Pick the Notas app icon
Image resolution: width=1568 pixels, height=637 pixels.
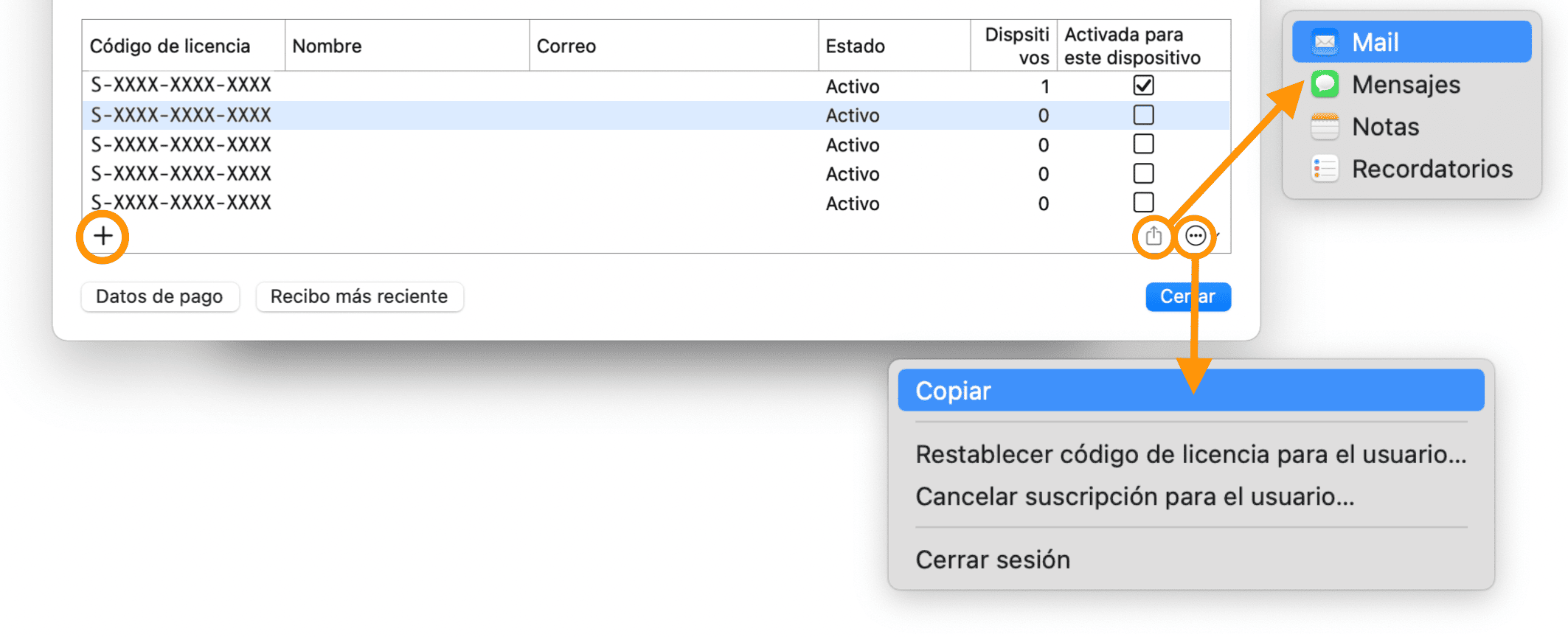click(x=1325, y=127)
